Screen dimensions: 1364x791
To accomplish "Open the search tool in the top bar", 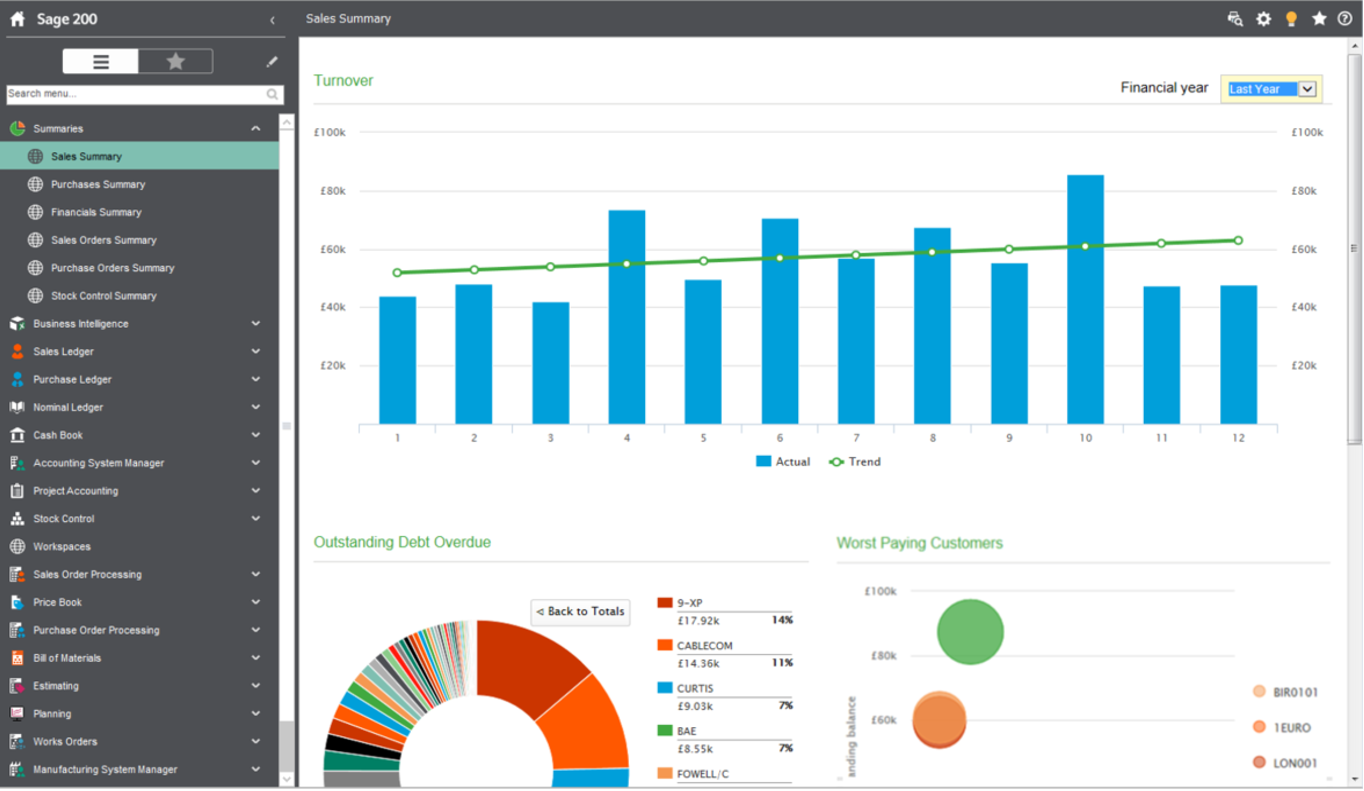I will tap(1235, 19).
